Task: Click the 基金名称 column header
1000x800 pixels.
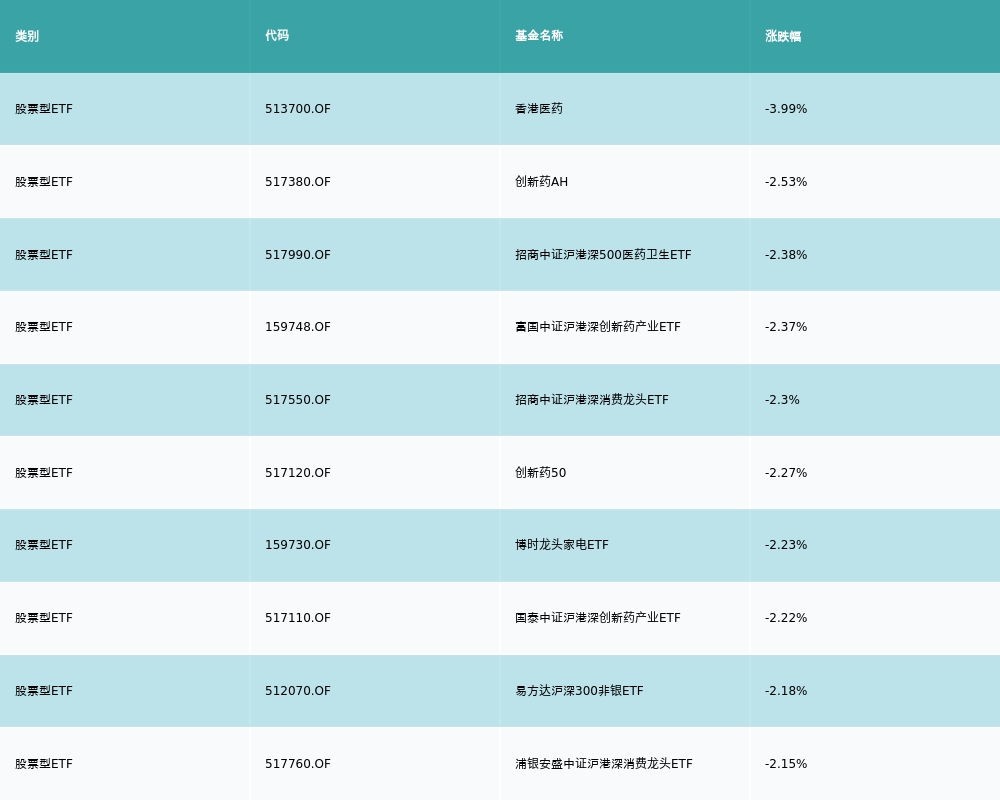Action: pyautogui.click(x=539, y=36)
